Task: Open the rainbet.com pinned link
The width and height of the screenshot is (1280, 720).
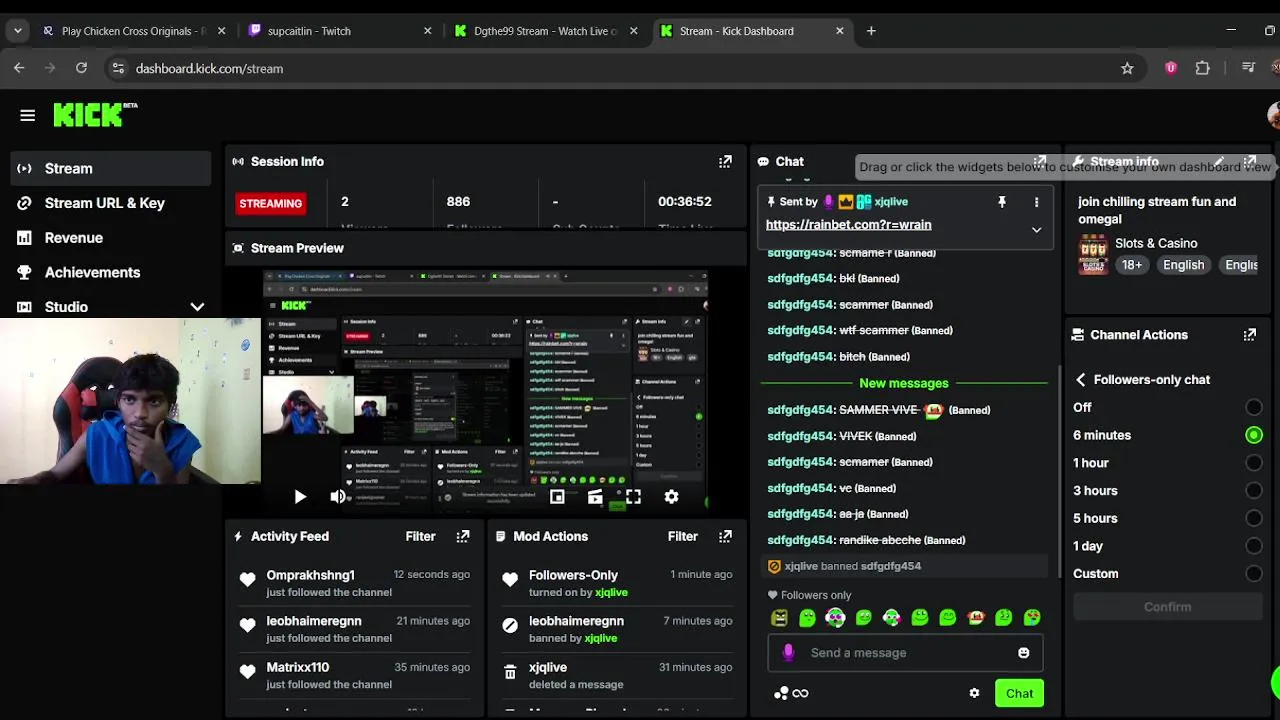Action: pos(848,225)
